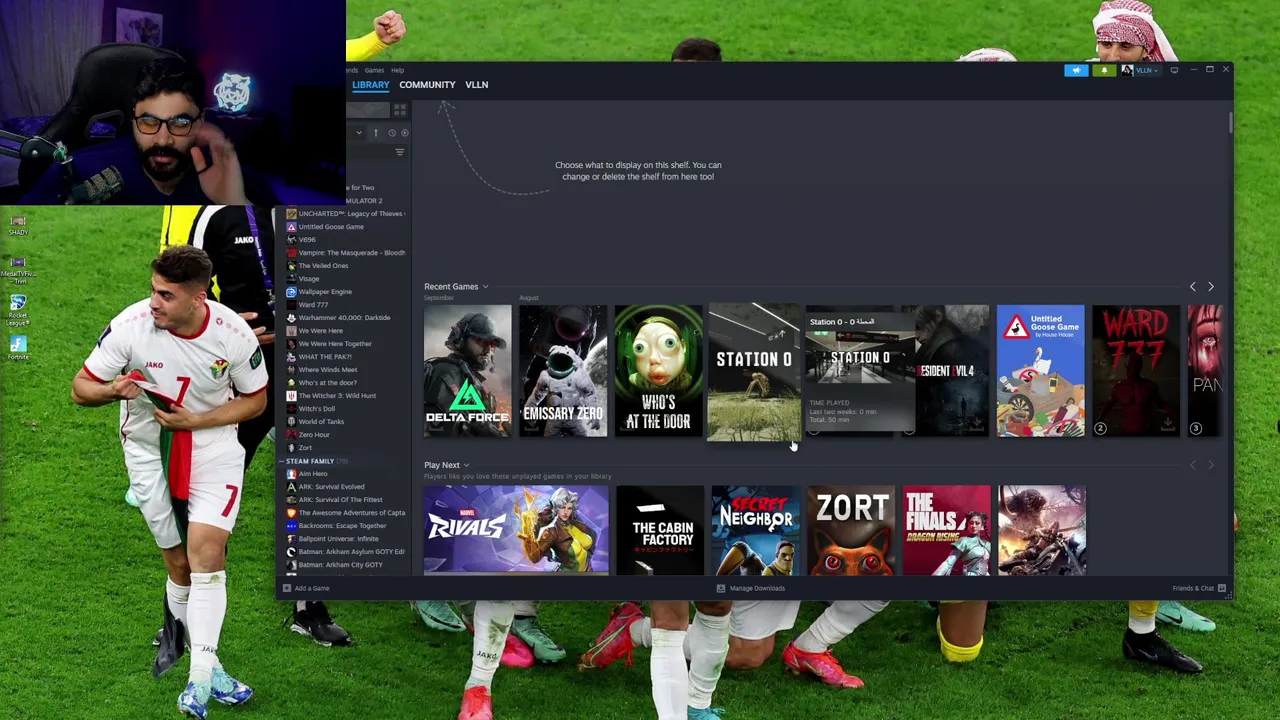This screenshot has height=720, width=1280.
Task: Open the Help menu
Action: point(397,70)
